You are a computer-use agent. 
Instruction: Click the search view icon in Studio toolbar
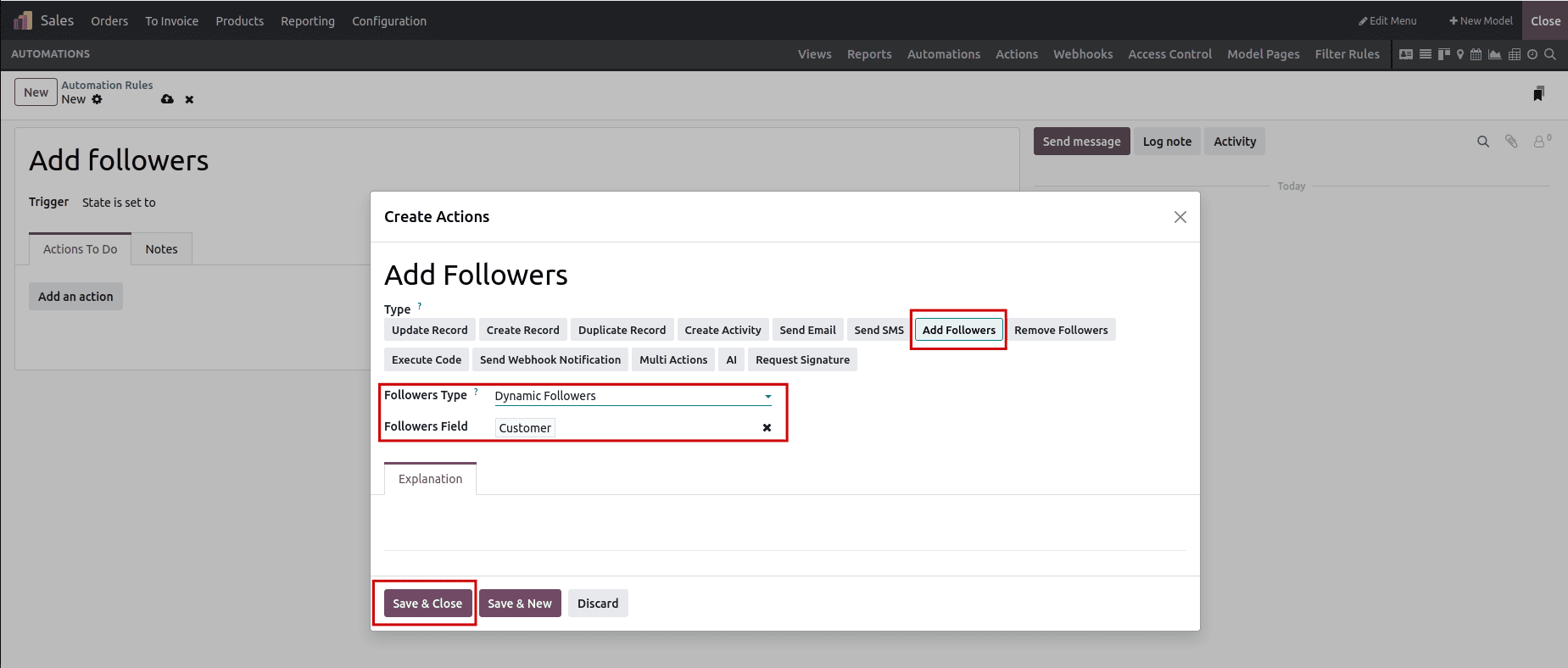[x=1550, y=54]
